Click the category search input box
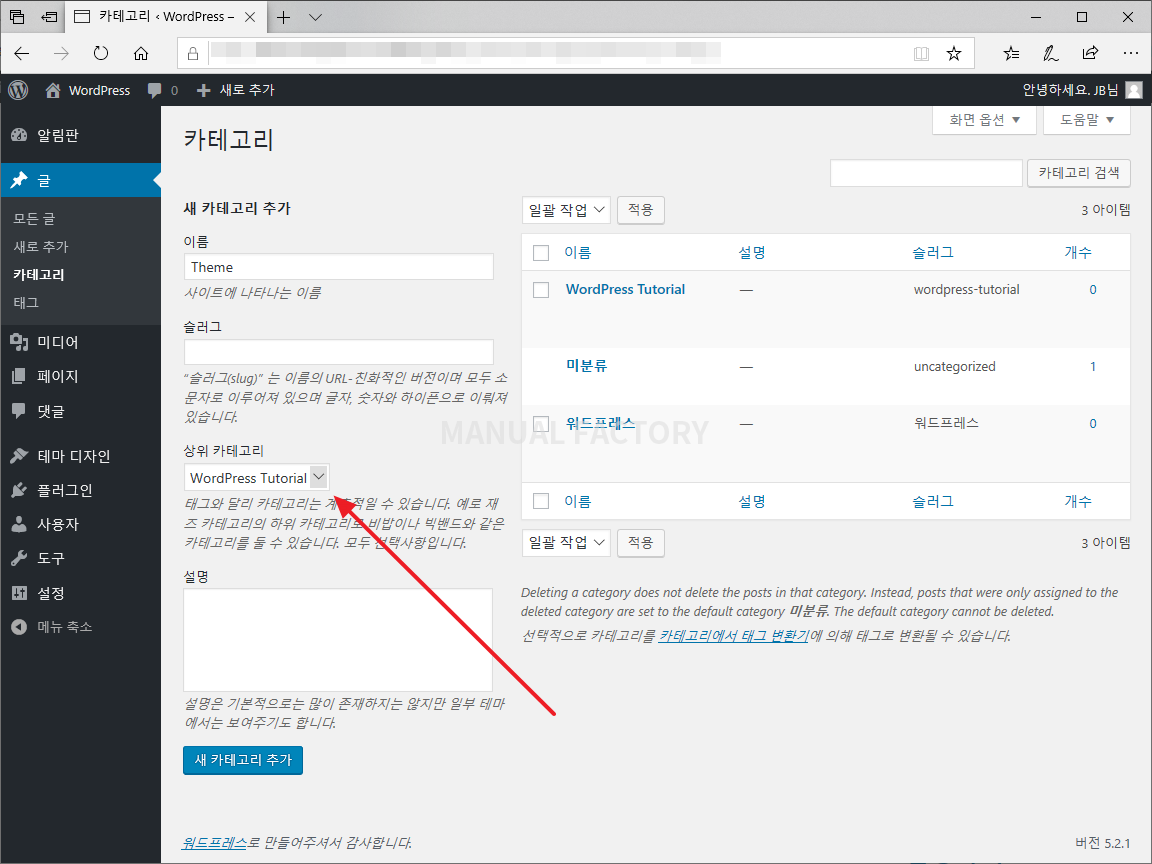Image resolution: width=1152 pixels, height=864 pixels. (x=926, y=173)
